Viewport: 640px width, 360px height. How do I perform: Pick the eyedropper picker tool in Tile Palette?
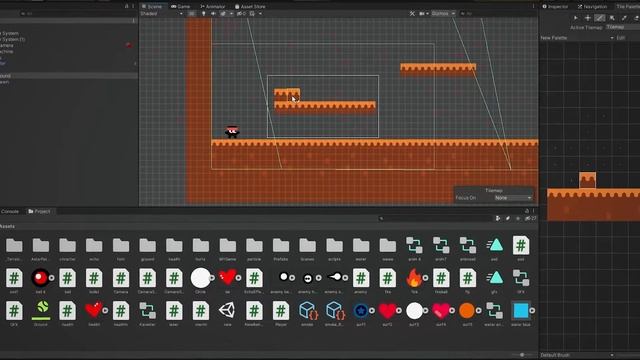coord(624,18)
